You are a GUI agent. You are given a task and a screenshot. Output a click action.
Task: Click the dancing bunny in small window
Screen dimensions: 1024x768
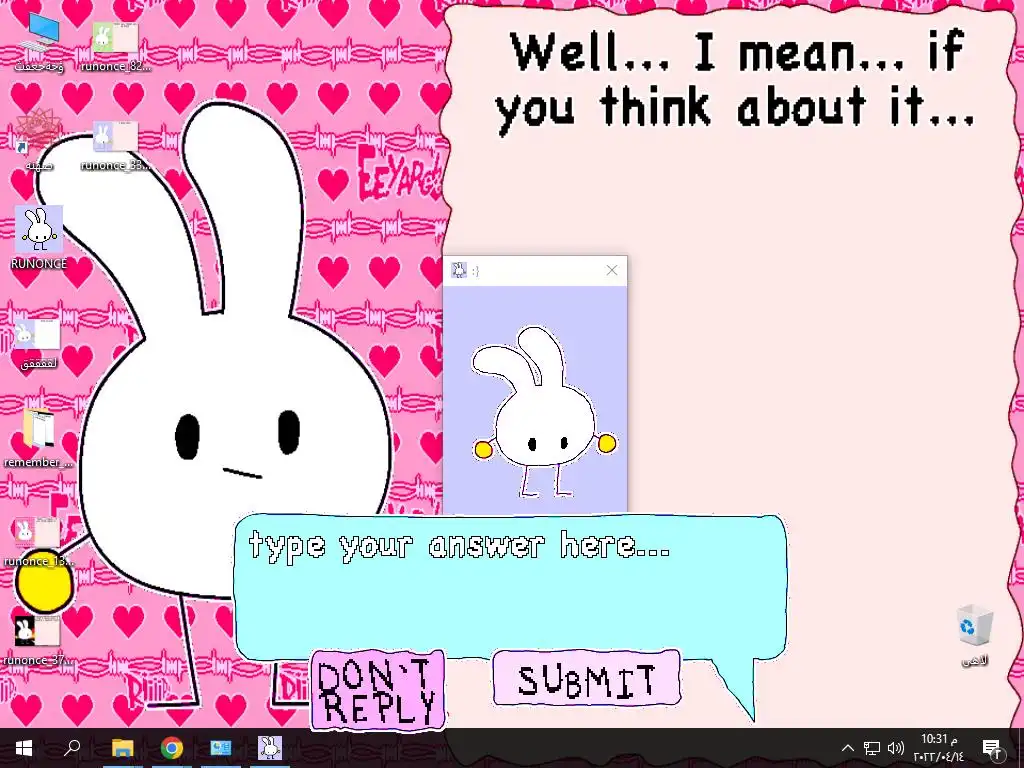[x=543, y=412]
